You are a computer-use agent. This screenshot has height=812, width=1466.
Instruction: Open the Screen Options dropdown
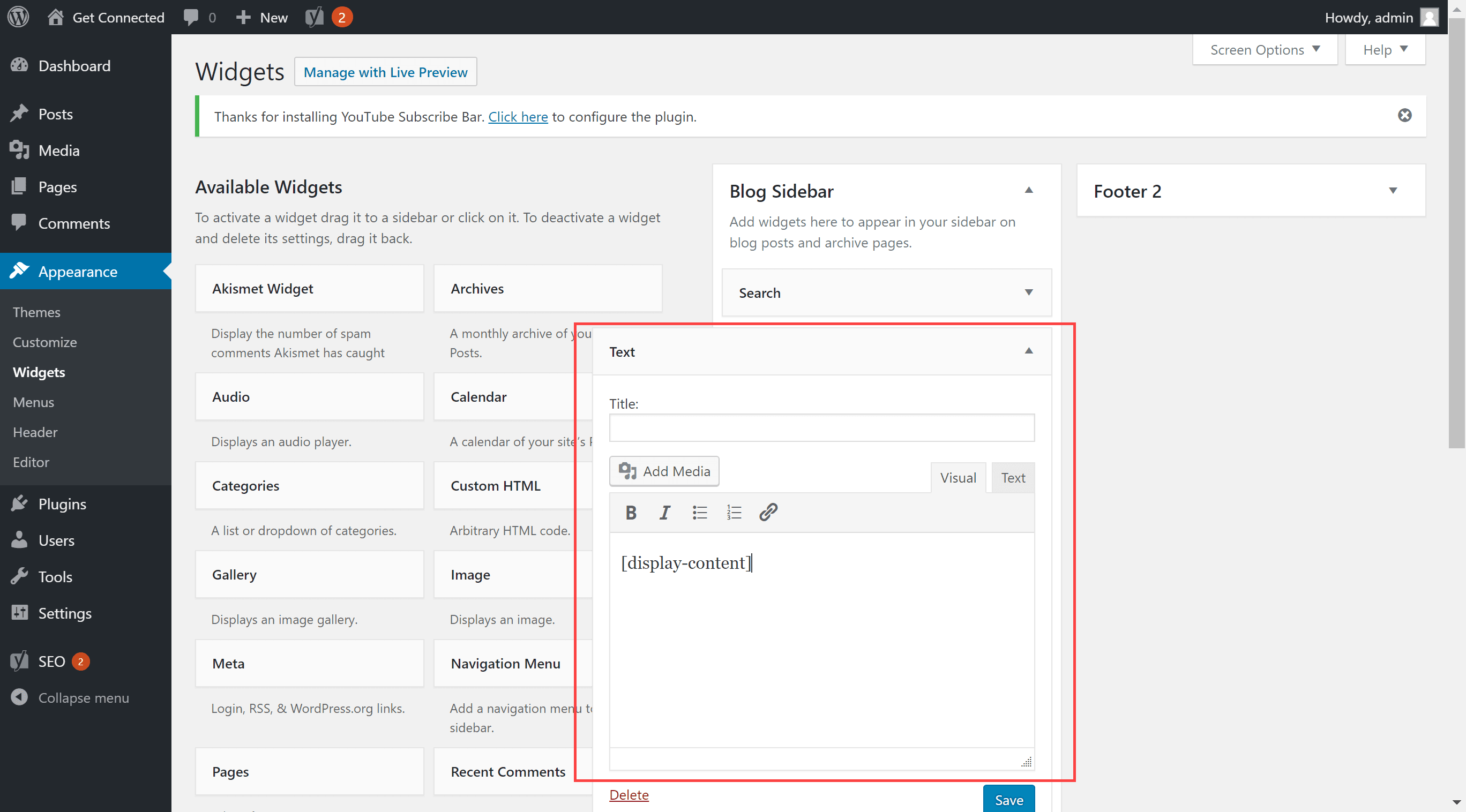(1265, 49)
